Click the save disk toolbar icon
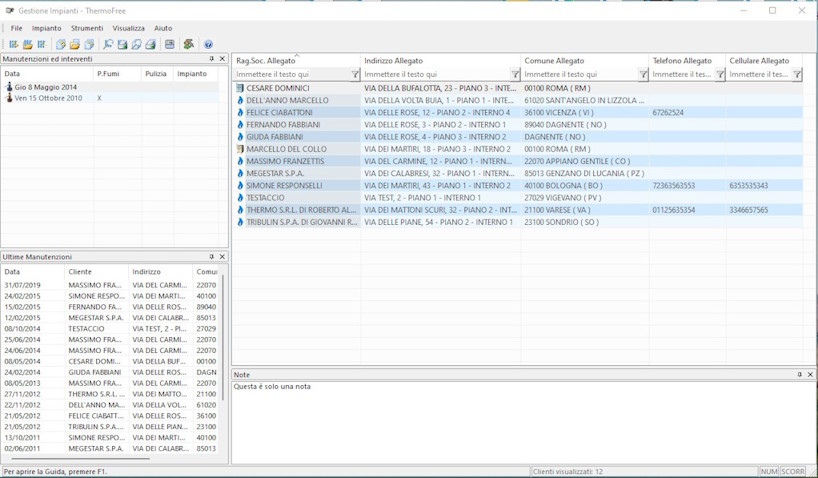Screen dimensions: 818x478 pyautogui.click(x=123, y=44)
